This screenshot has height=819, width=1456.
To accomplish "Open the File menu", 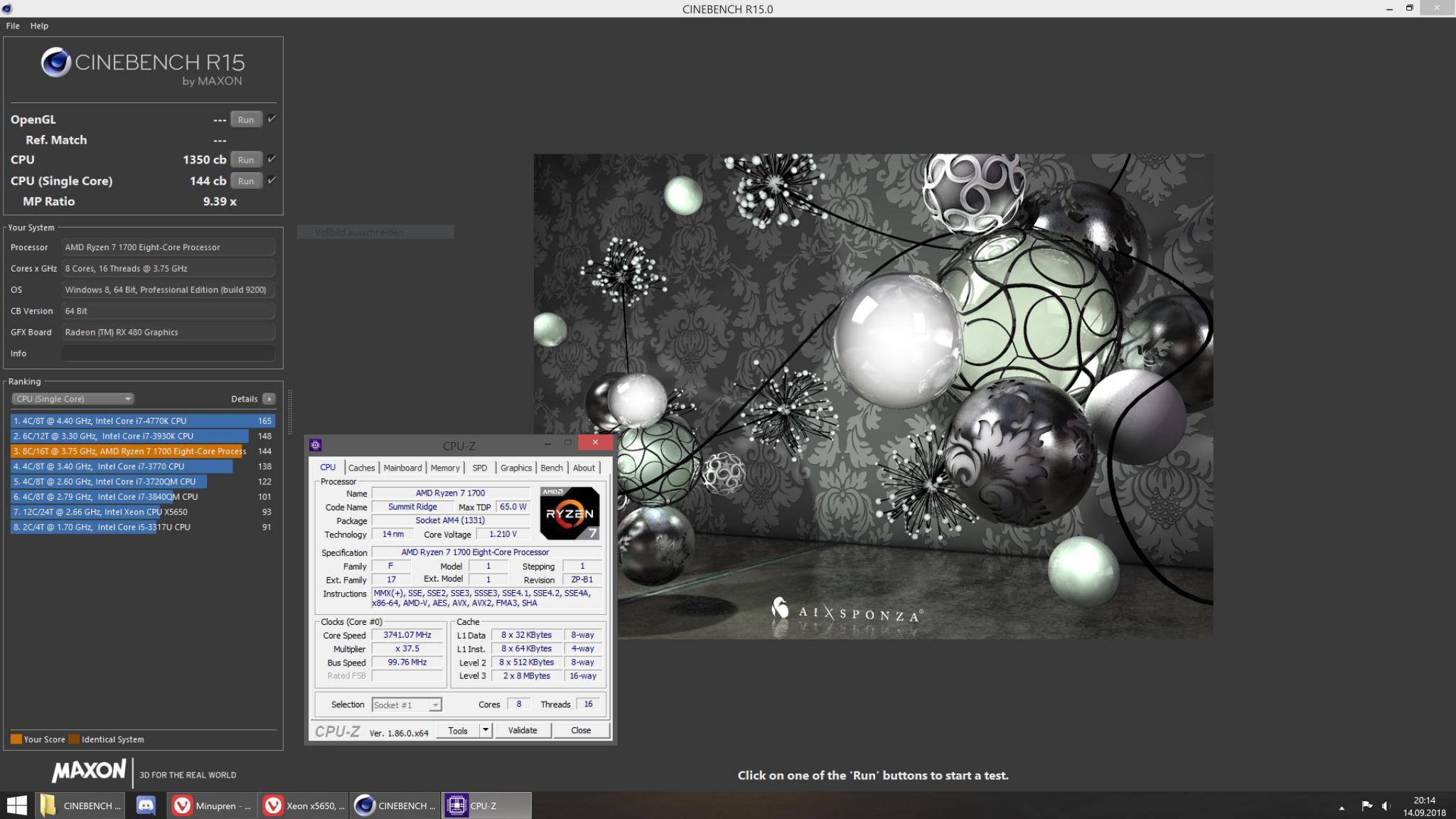I will point(13,26).
